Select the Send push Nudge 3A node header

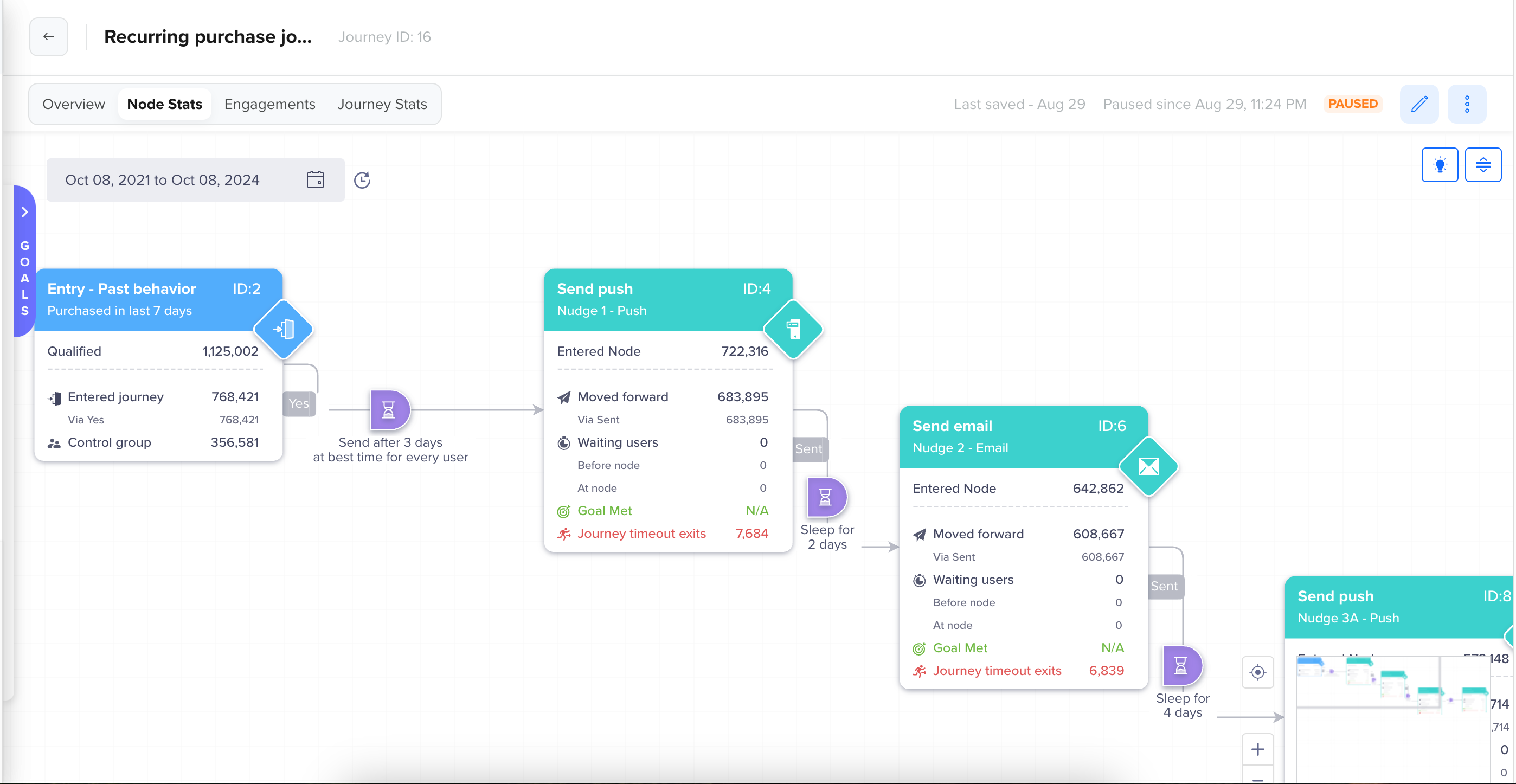(1399, 607)
